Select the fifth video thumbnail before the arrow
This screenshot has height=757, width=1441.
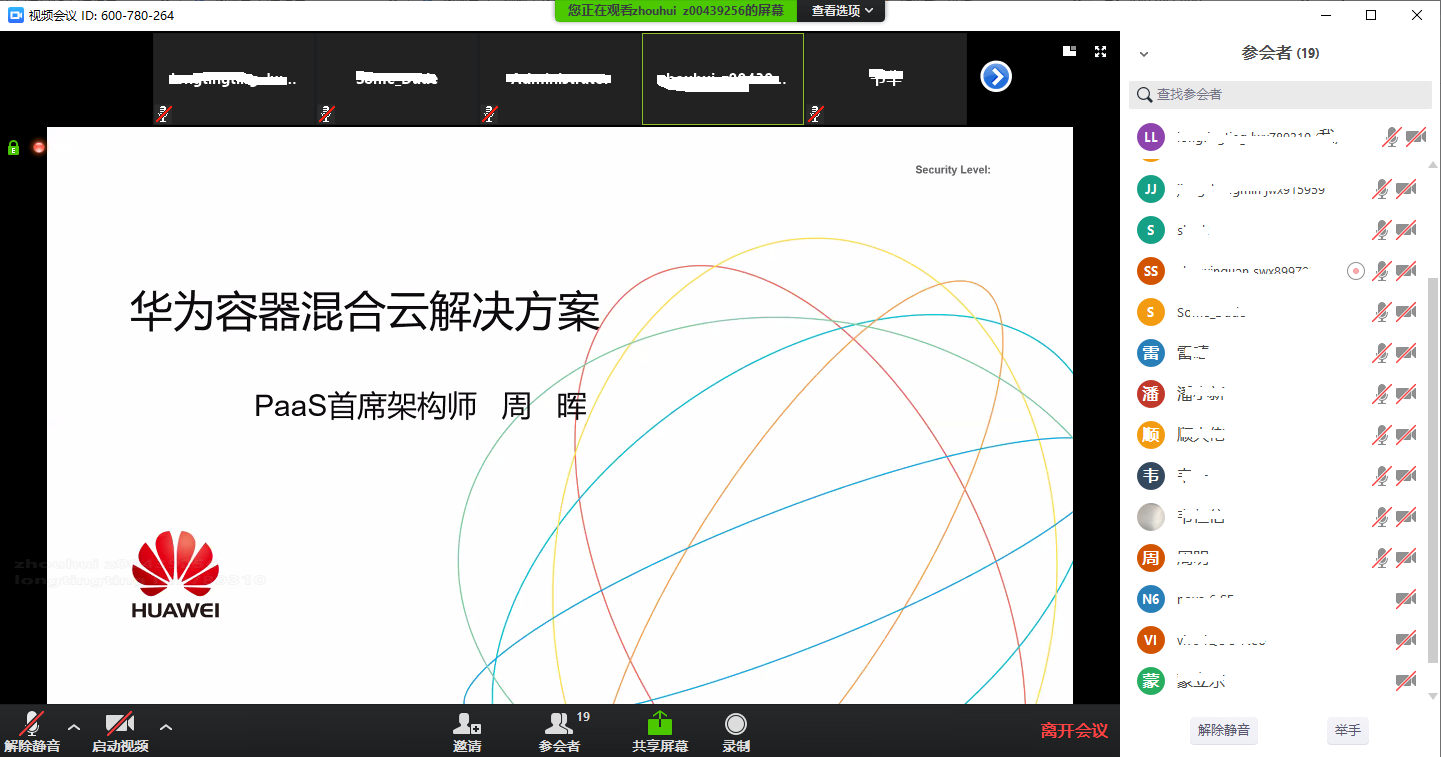(886, 79)
